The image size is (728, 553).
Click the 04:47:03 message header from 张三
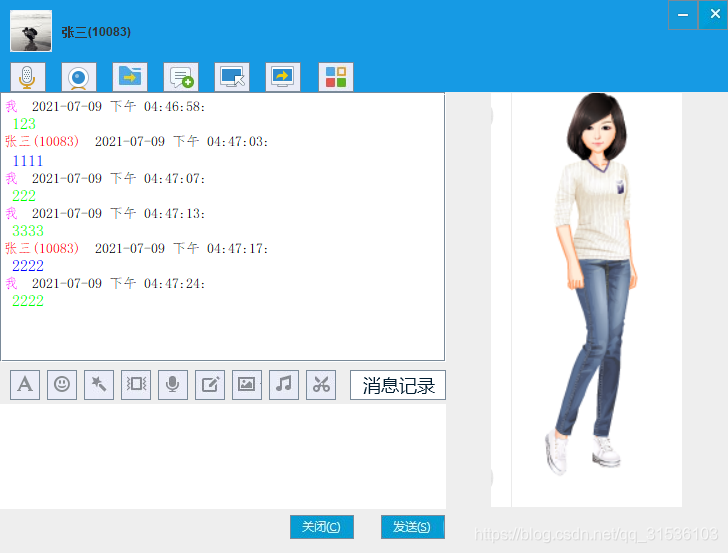pyautogui.click(x=136, y=141)
